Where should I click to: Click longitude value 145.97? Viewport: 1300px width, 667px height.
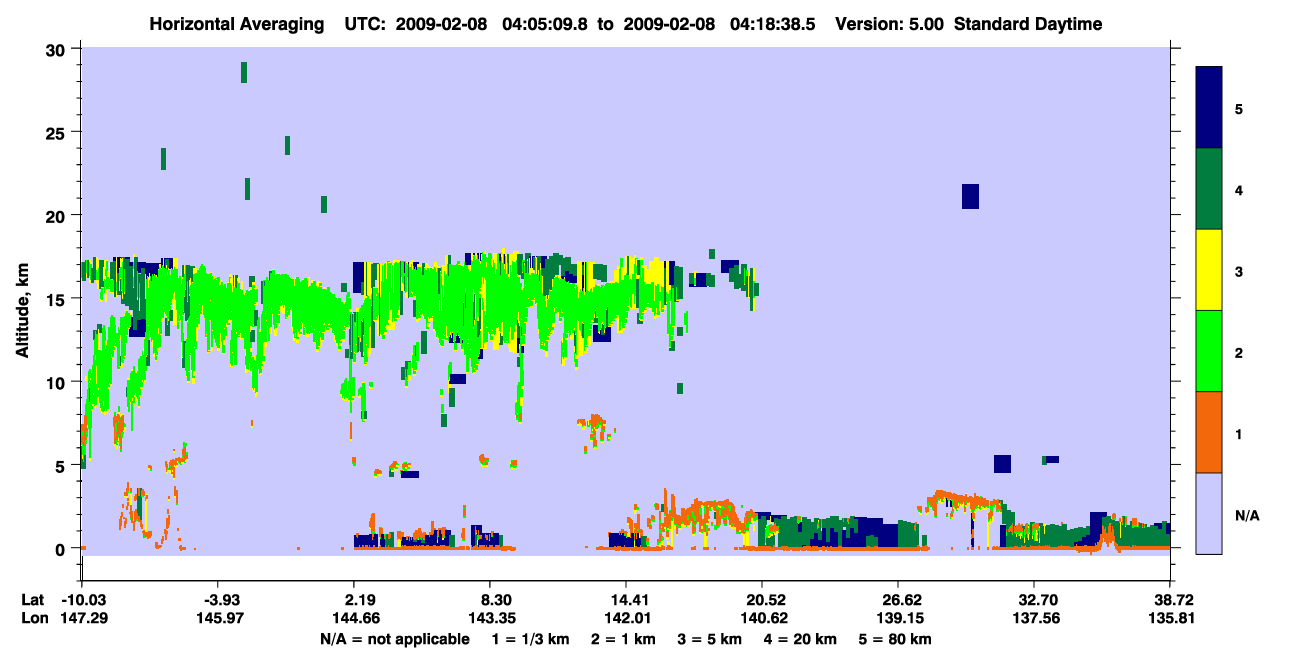pyautogui.click(x=218, y=618)
